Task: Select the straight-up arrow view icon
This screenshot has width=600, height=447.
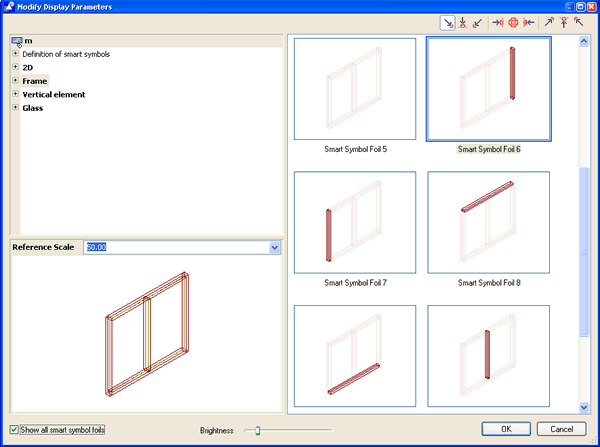Action: pyautogui.click(x=564, y=23)
